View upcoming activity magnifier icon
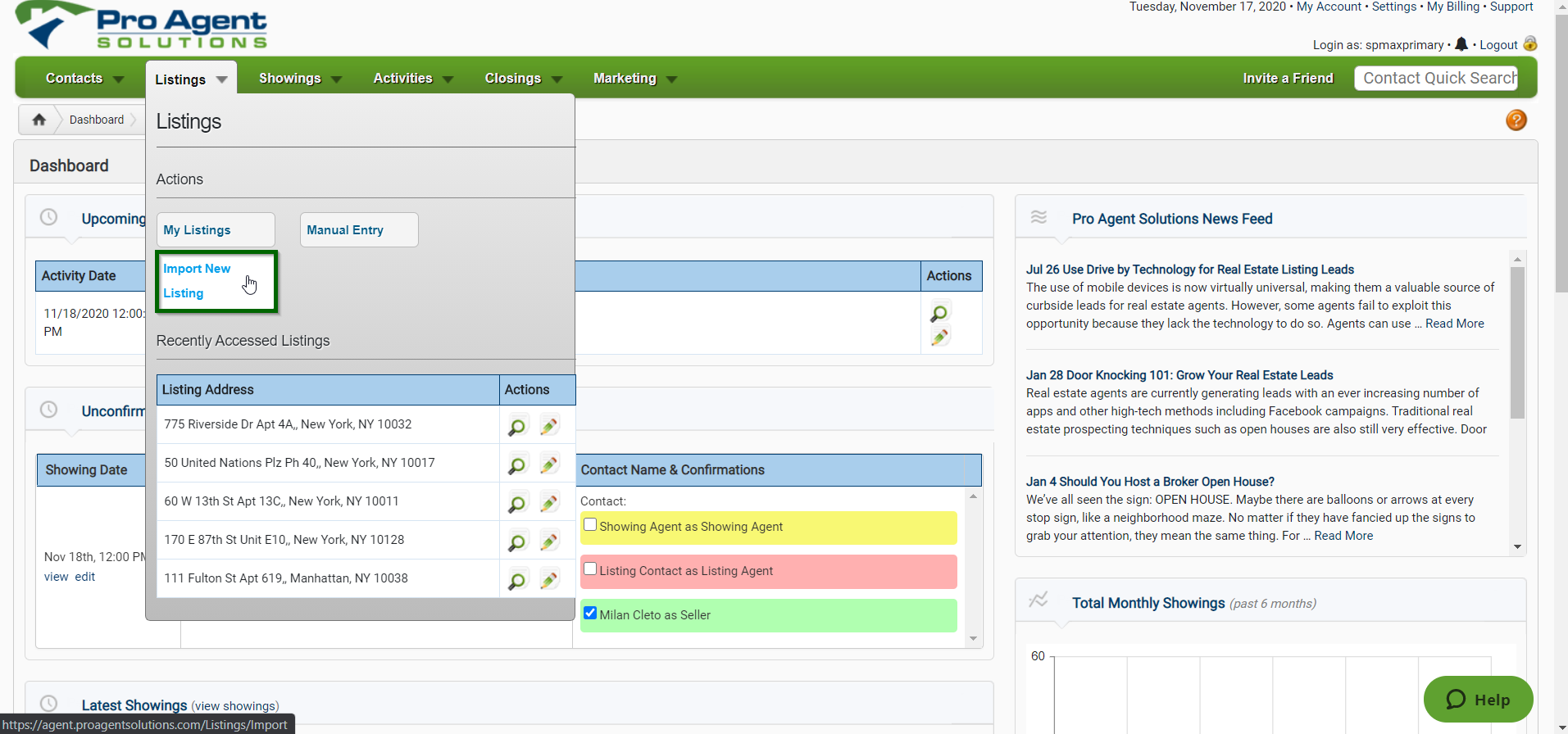The image size is (1568, 734). click(939, 313)
